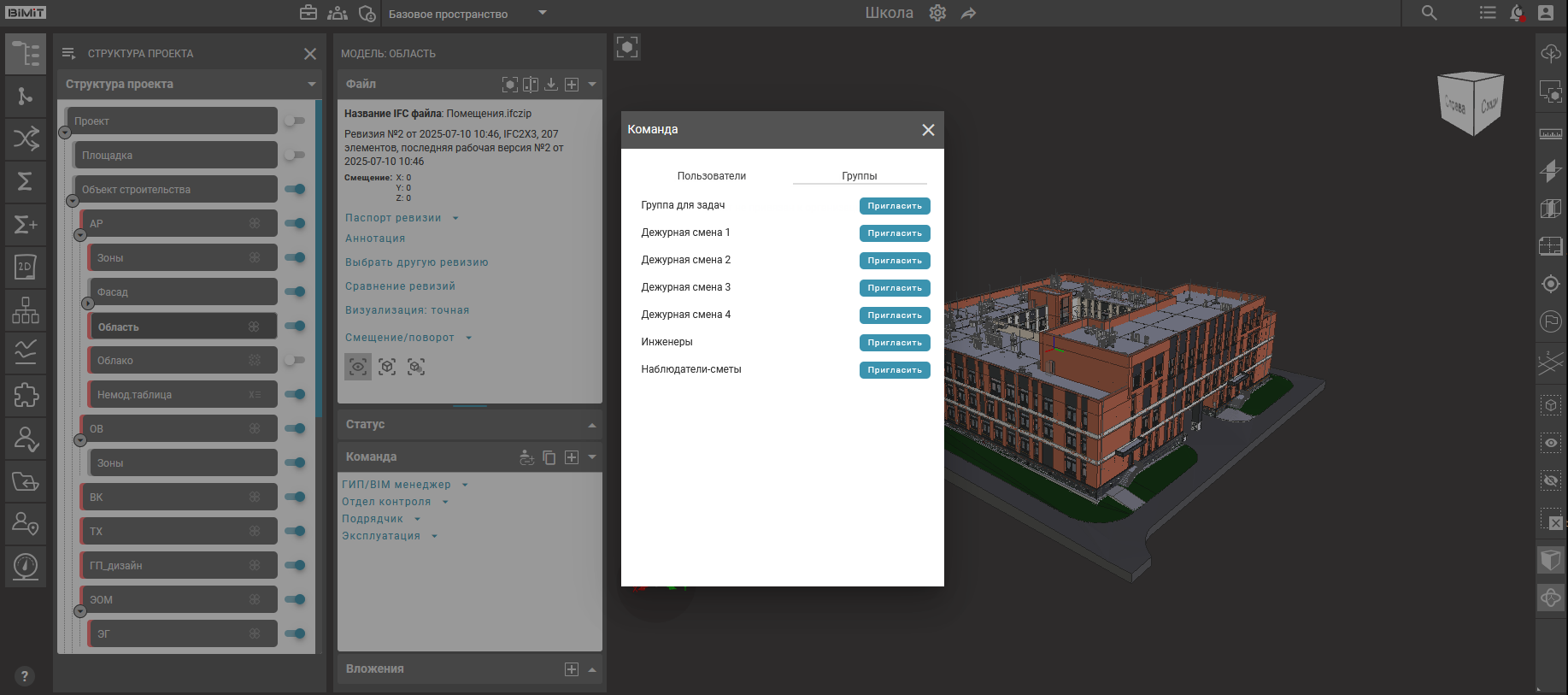The width and height of the screenshot is (1568, 695).
Task: Disable the Фасад visibility toggle
Action: pos(295,292)
